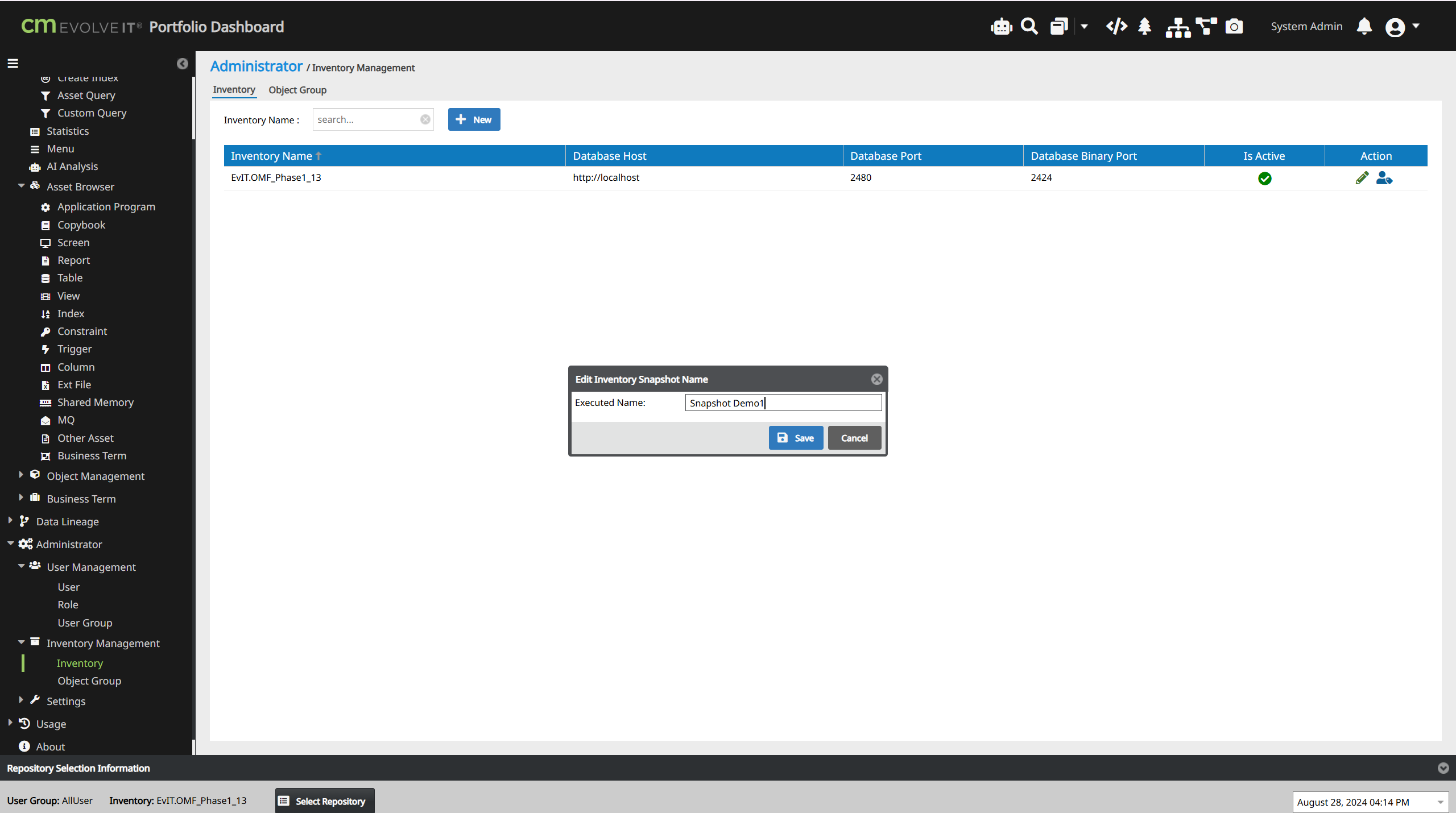
Task: Expand the Data Lineage node
Action: [10, 520]
